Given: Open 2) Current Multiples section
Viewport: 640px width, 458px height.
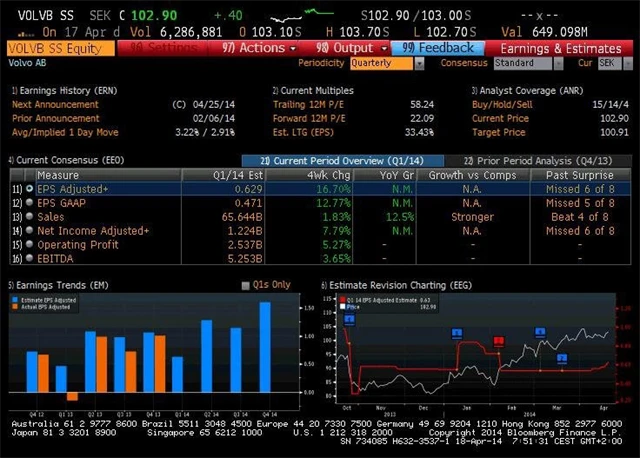Looking at the screenshot, I should point(313,91).
